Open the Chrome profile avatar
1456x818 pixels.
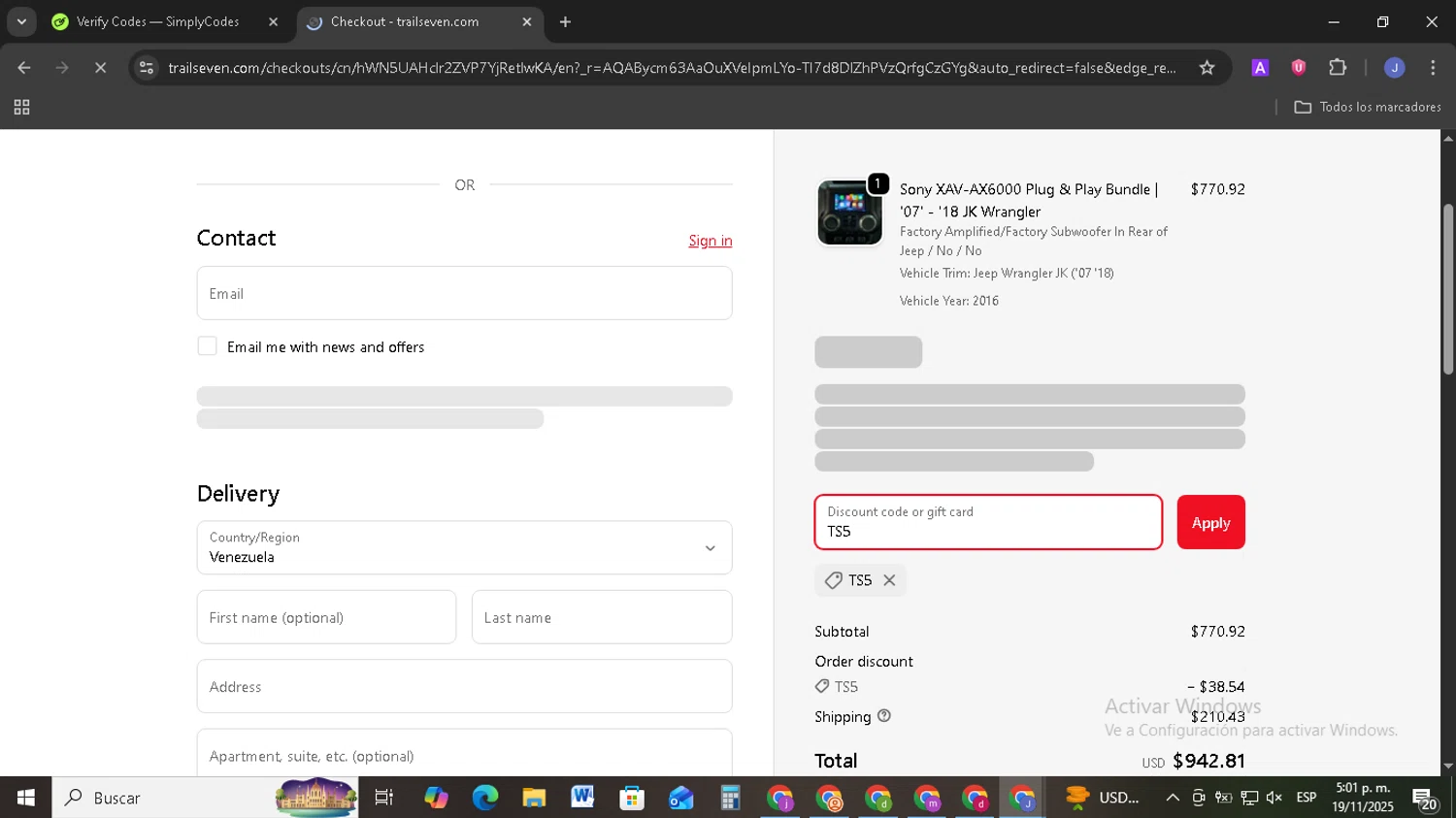point(1394,67)
